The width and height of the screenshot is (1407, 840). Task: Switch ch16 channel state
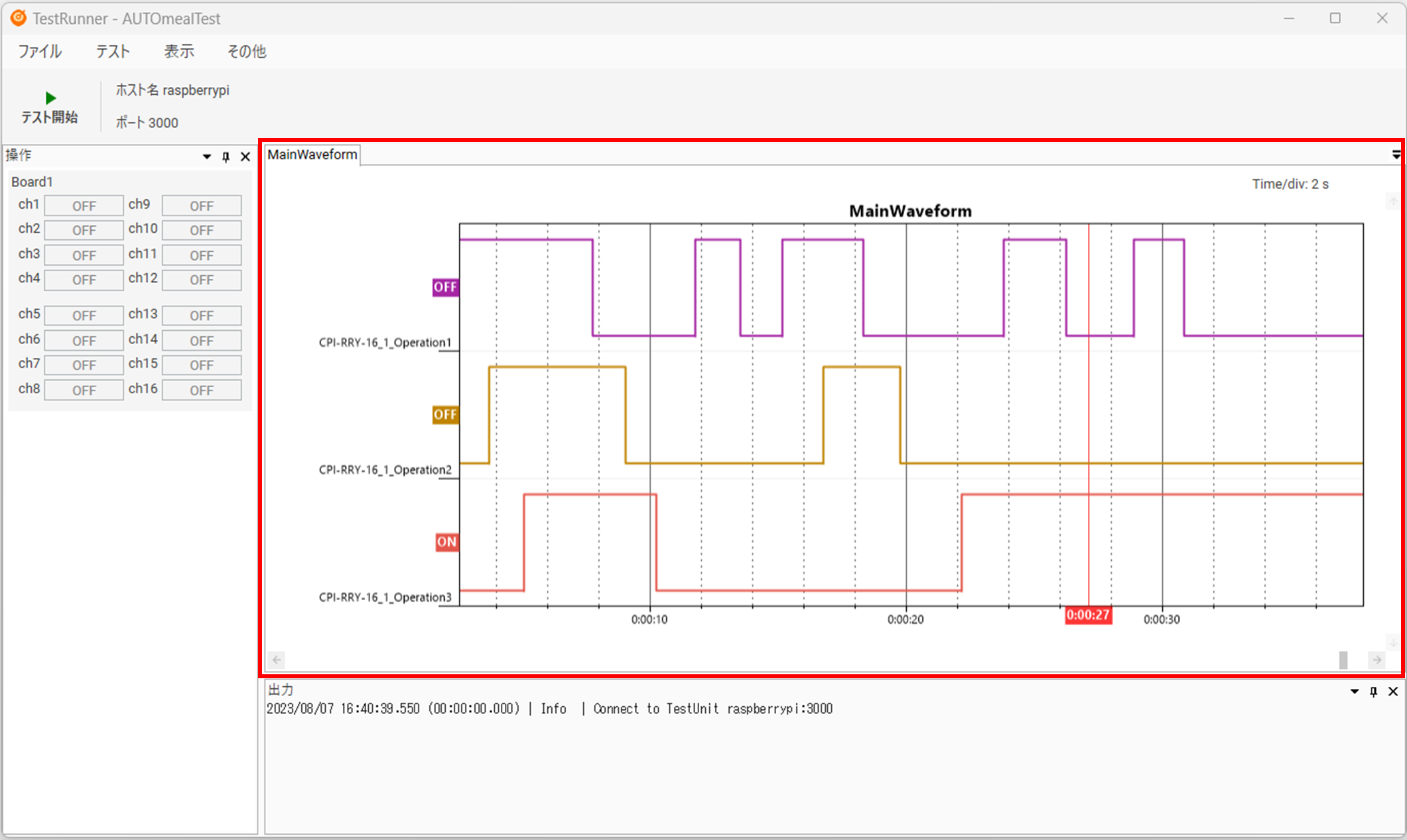coord(201,390)
